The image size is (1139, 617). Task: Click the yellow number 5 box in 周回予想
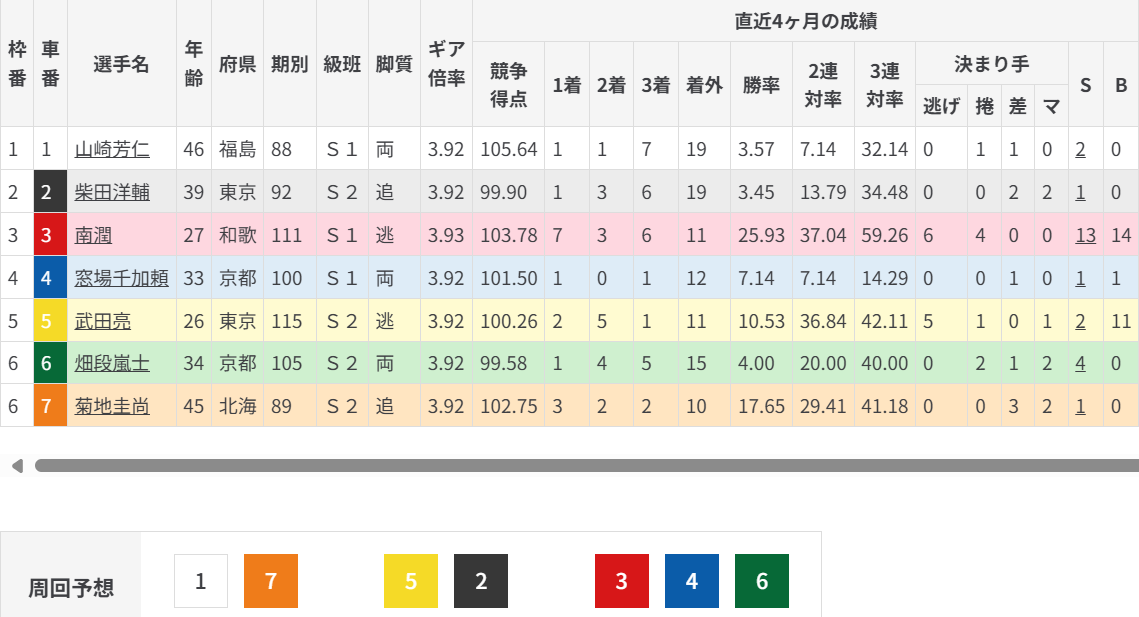point(411,581)
